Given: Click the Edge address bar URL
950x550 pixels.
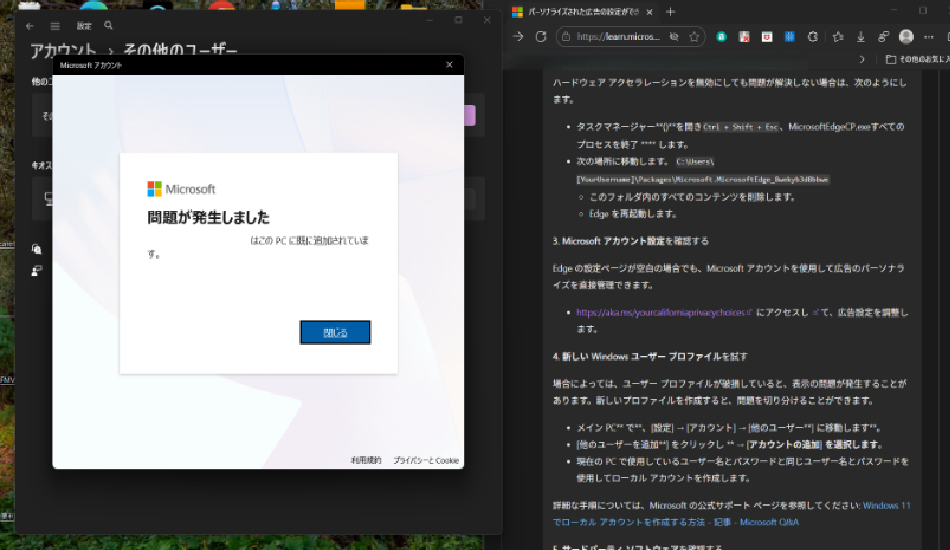Looking at the screenshot, I should pos(618,37).
